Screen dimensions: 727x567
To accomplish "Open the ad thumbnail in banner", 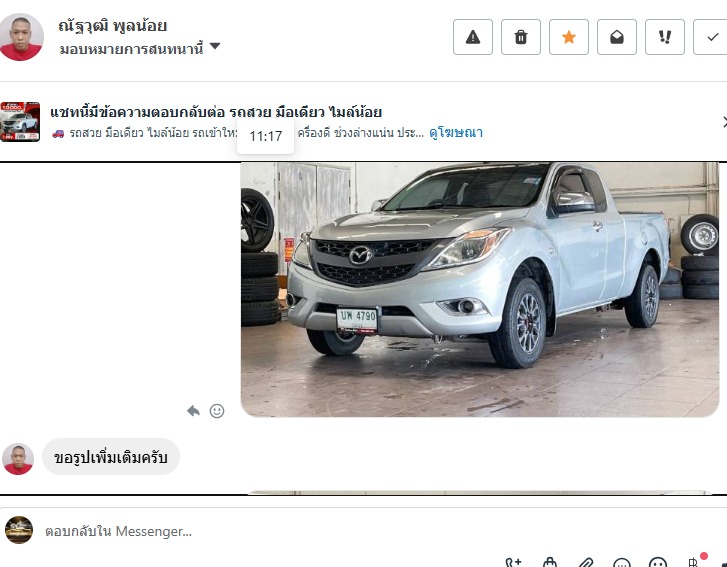I will pyautogui.click(x=20, y=121).
